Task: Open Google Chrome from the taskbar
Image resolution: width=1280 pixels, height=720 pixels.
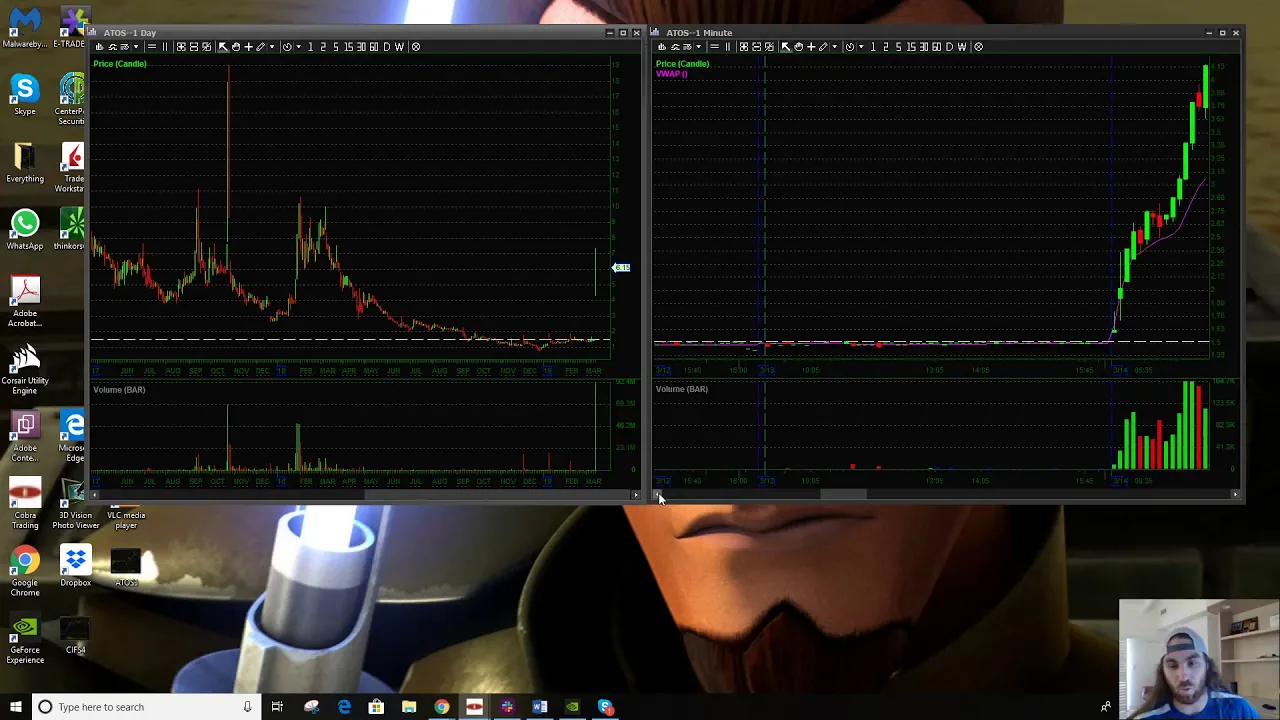Action: coord(442,707)
